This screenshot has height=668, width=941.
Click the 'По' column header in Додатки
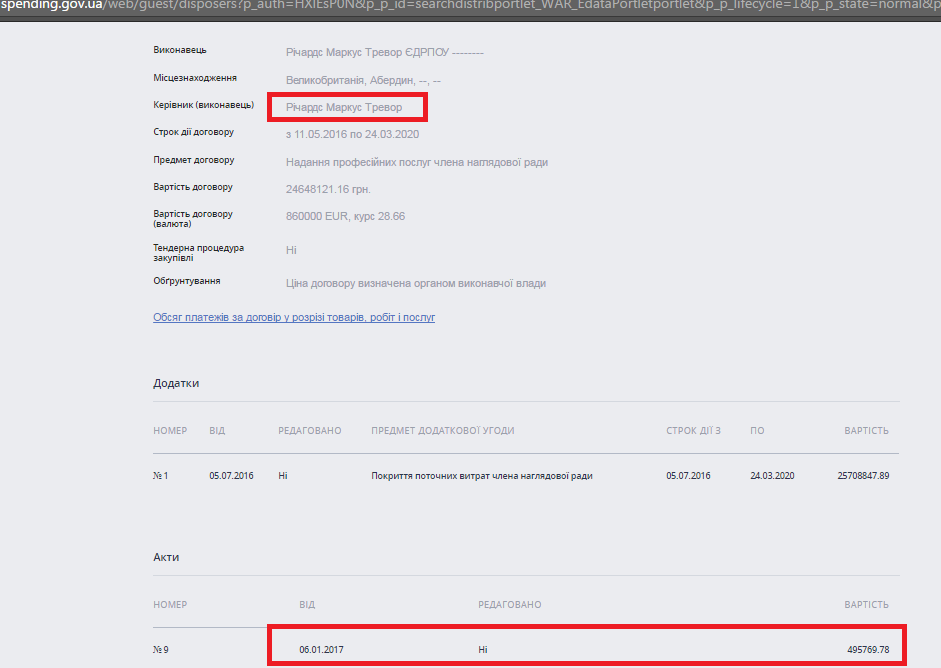(757, 431)
